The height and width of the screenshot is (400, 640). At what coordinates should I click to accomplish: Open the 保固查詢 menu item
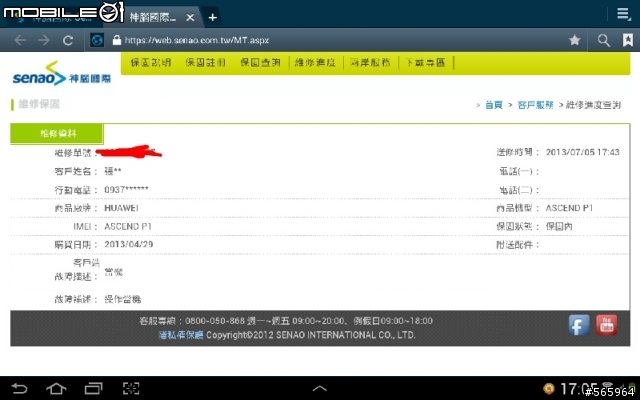coord(260,62)
